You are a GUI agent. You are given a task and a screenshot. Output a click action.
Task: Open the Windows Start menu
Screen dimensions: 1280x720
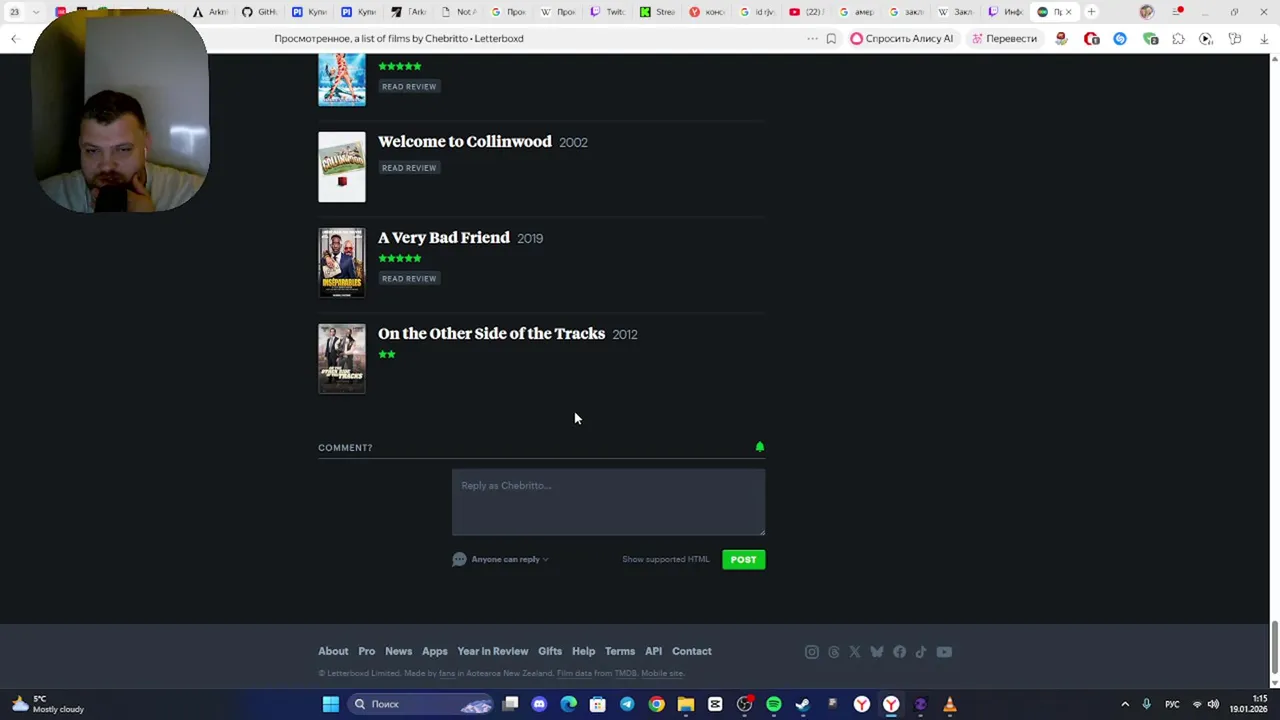330,704
